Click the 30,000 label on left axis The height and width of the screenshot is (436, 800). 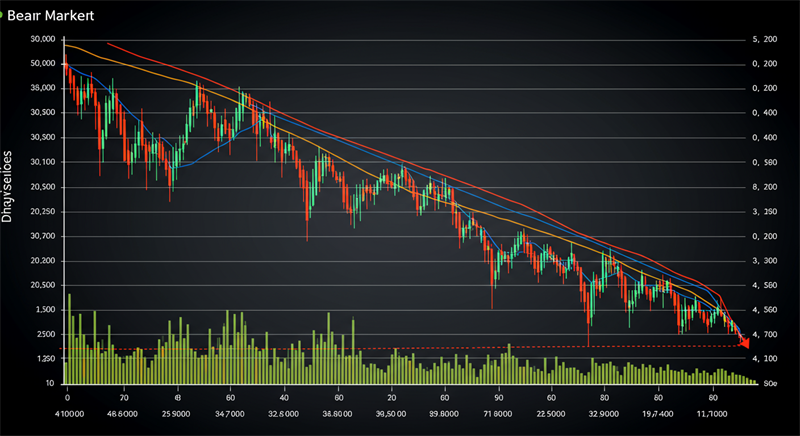tap(42, 39)
